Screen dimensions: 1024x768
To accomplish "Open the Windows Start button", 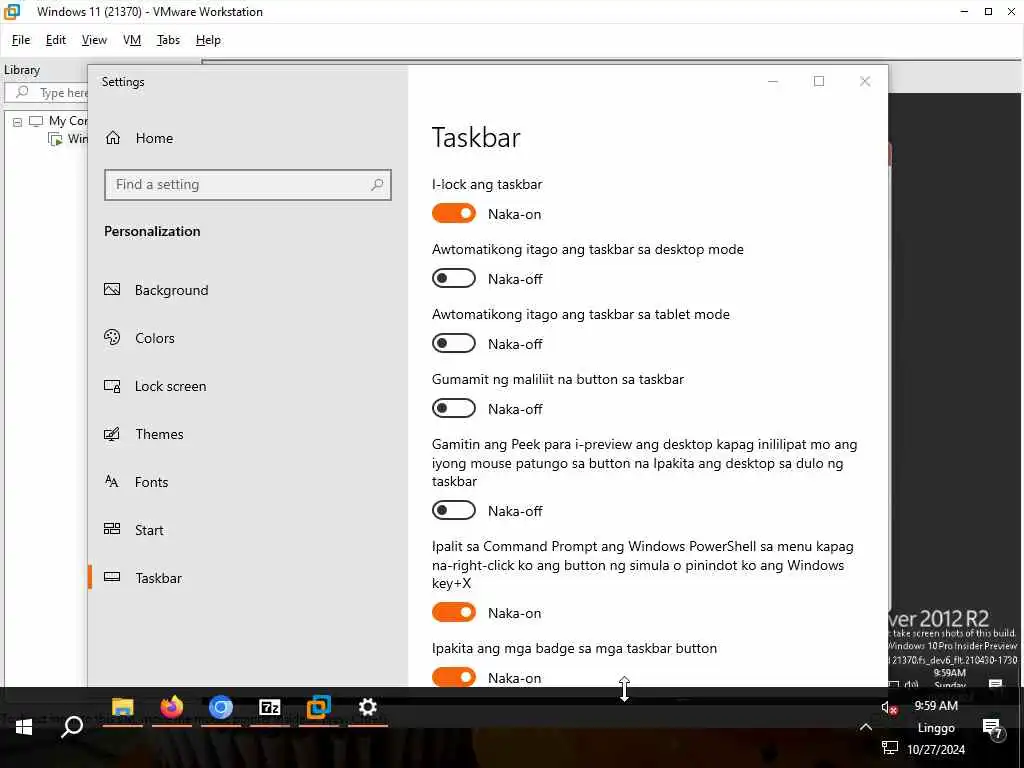I will [x=24, y=727].
